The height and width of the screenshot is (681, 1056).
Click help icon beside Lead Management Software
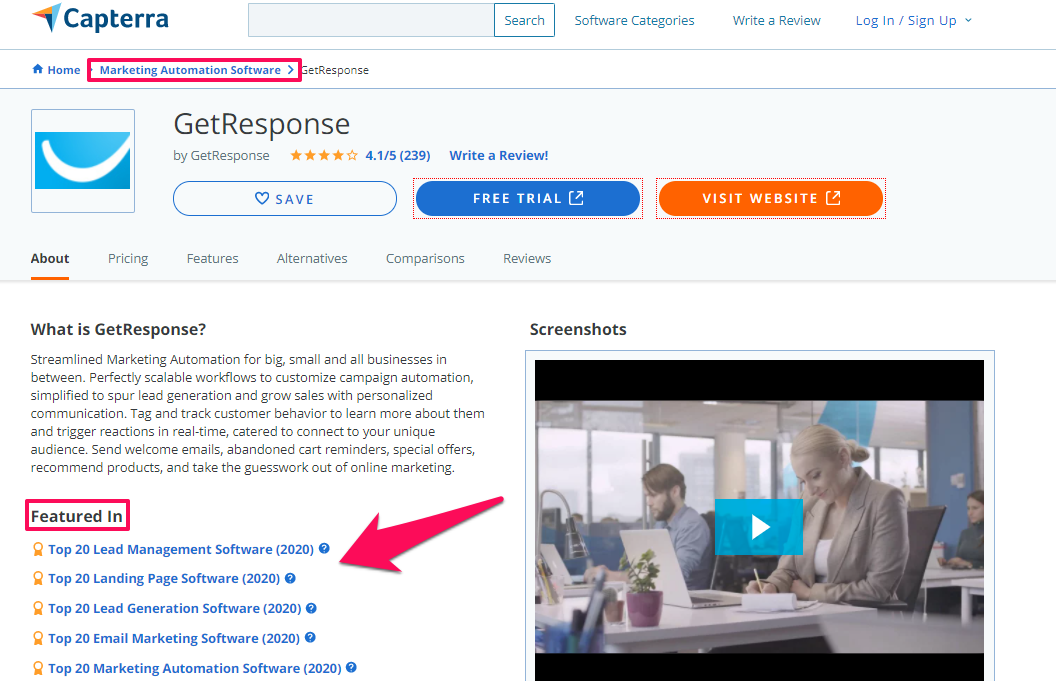coord(324,549)
